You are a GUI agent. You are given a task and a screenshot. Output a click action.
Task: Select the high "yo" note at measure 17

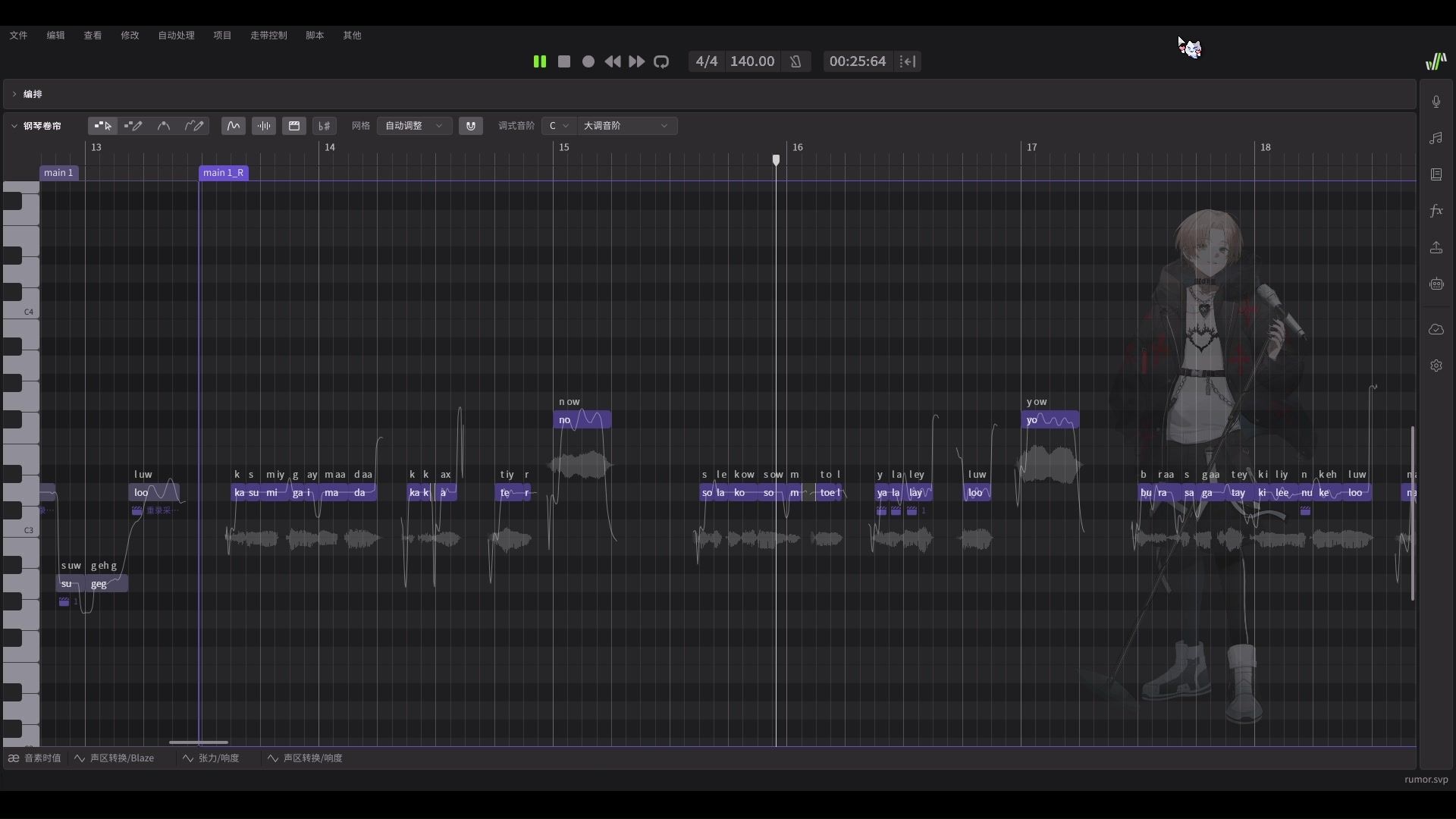pyautogui.click(x=1050, y=420)
